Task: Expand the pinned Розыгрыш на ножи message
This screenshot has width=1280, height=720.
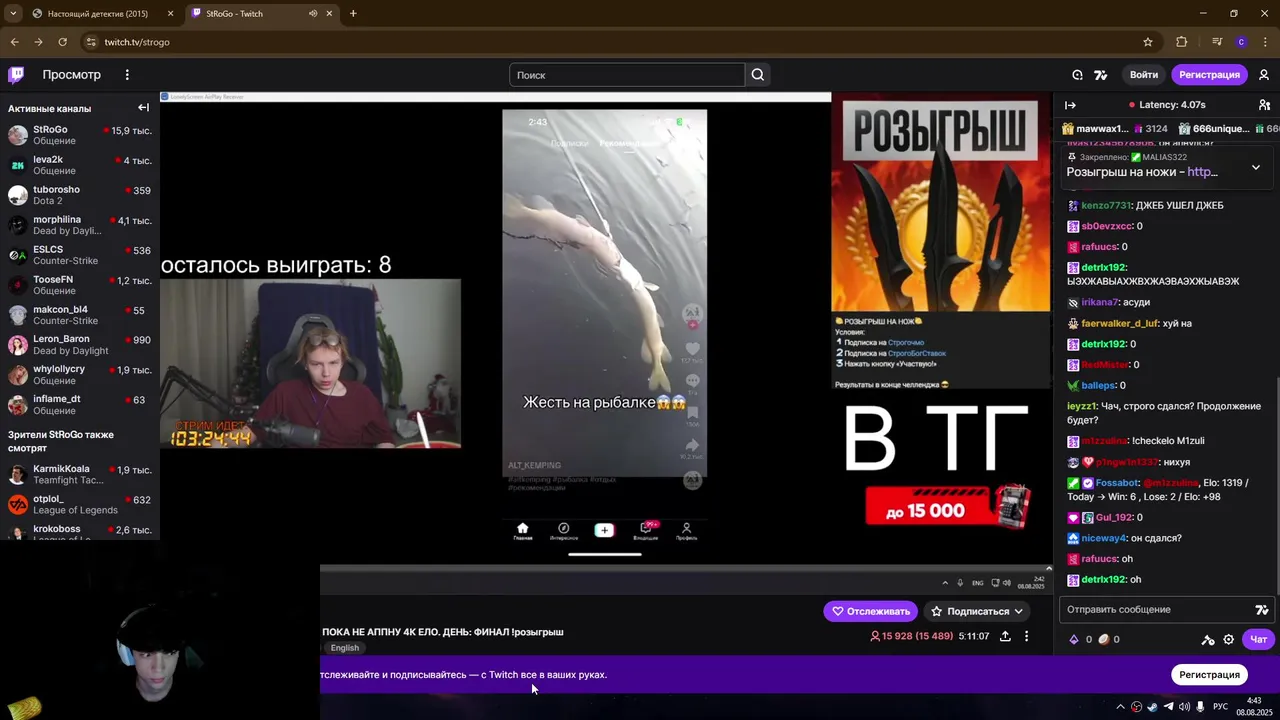Action: click(x=1256, y=167)
